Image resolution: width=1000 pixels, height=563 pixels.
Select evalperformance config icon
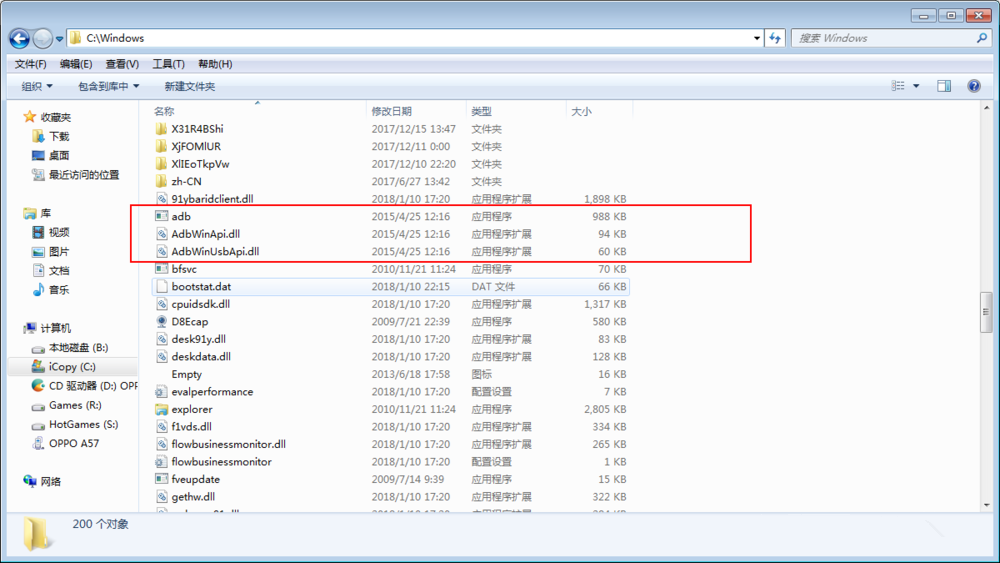click(161, 391)
